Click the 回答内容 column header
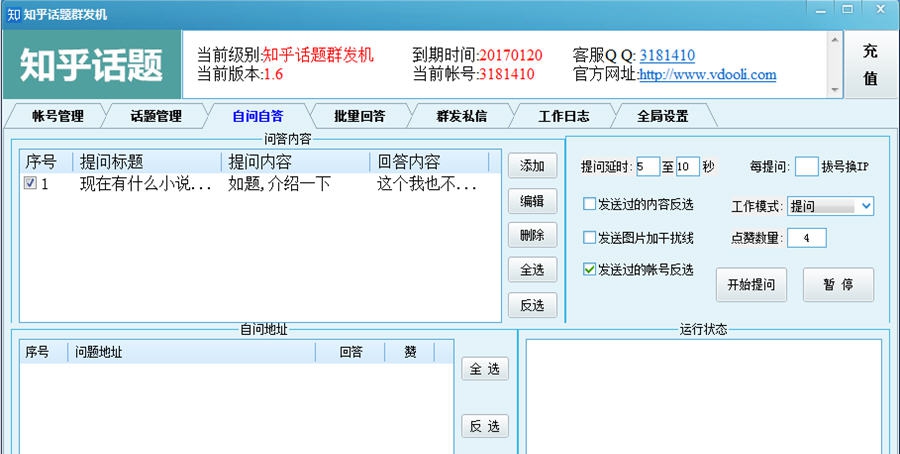900x454 pixels. click(x=429, y=162)
